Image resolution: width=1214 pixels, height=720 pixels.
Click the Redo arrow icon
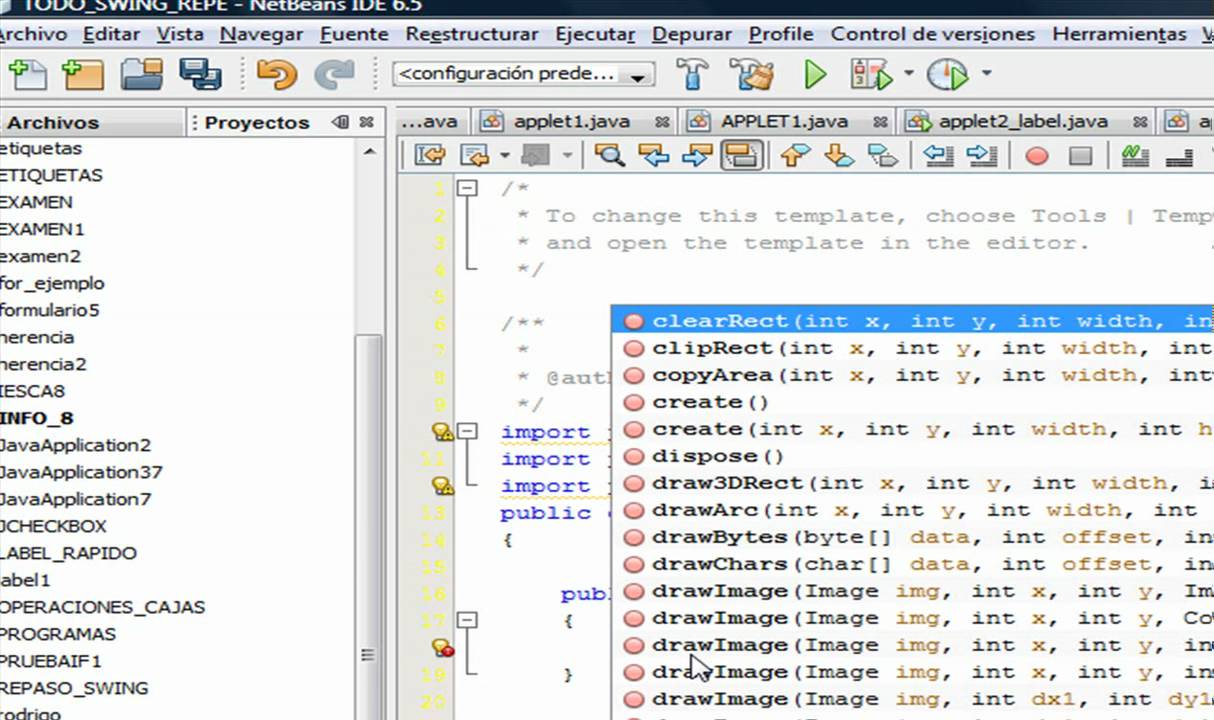(333, 75)
